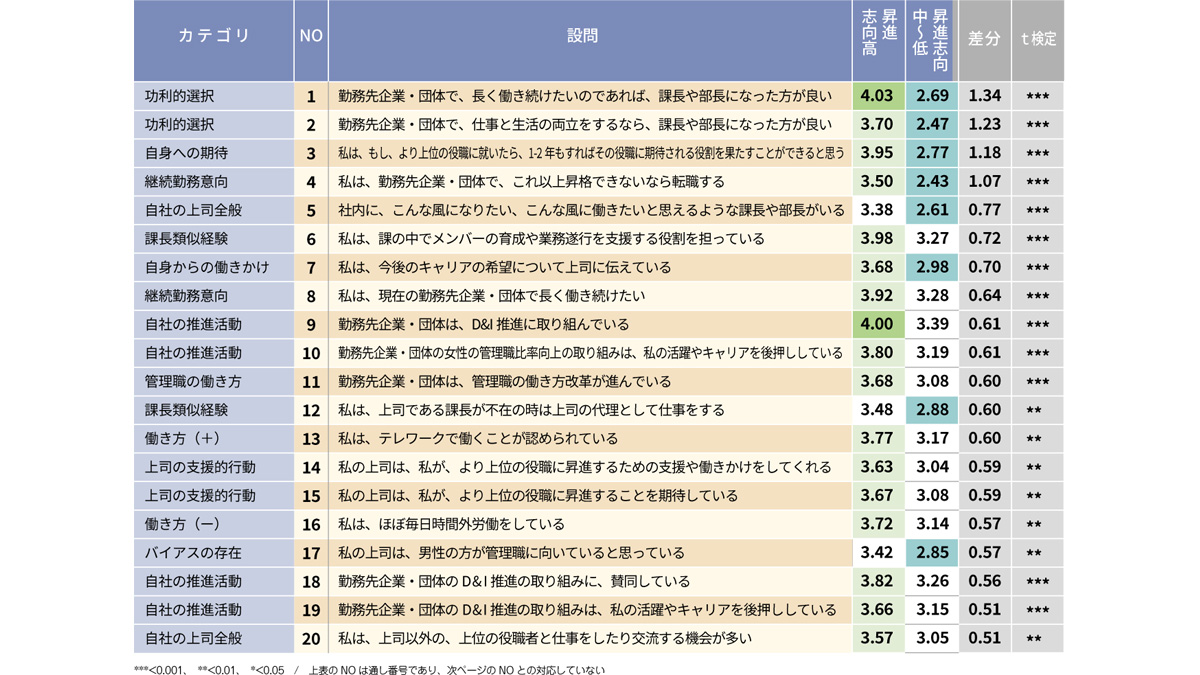This screenshot has height=675, width=1200.
Task: Click the question '男性の方が管理職に向いている'
Action: pyautogui.click(x=590, y=552)
